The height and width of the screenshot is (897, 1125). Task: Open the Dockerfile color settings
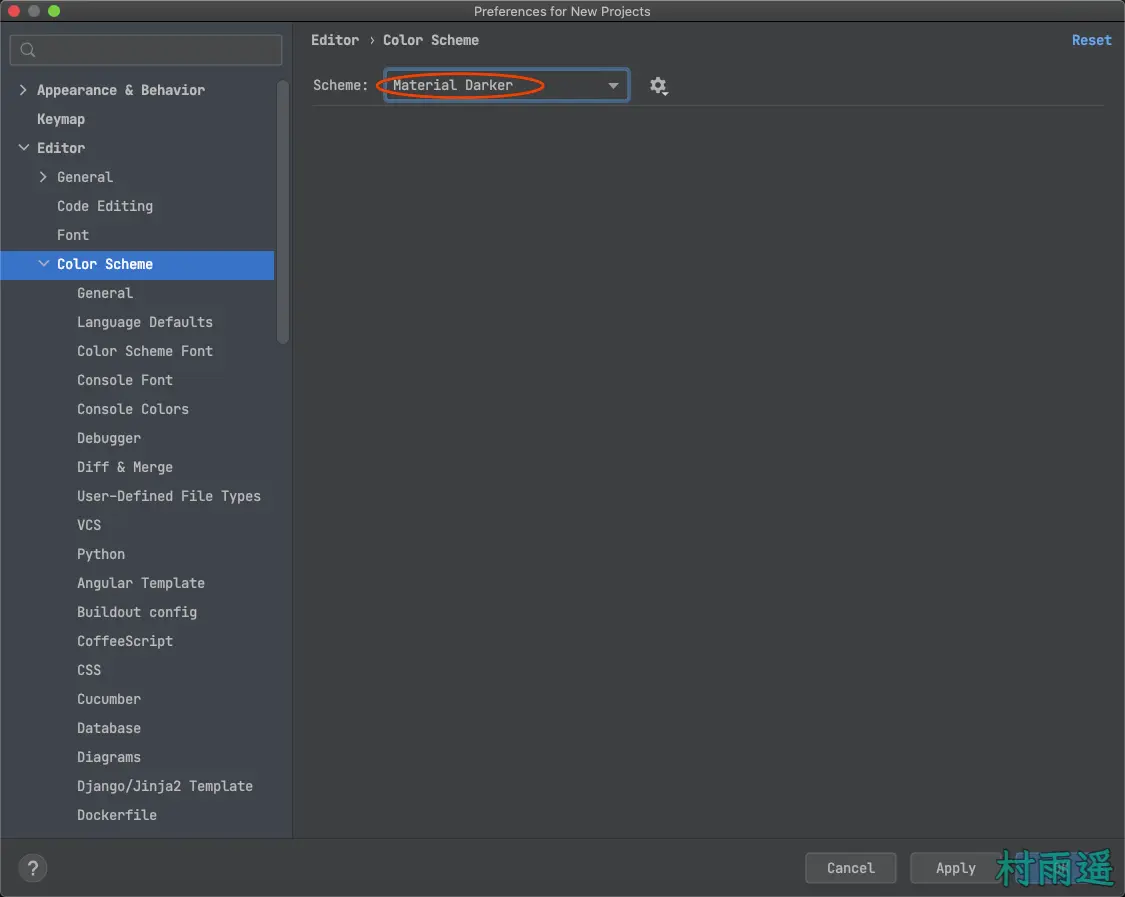[117, 815]
